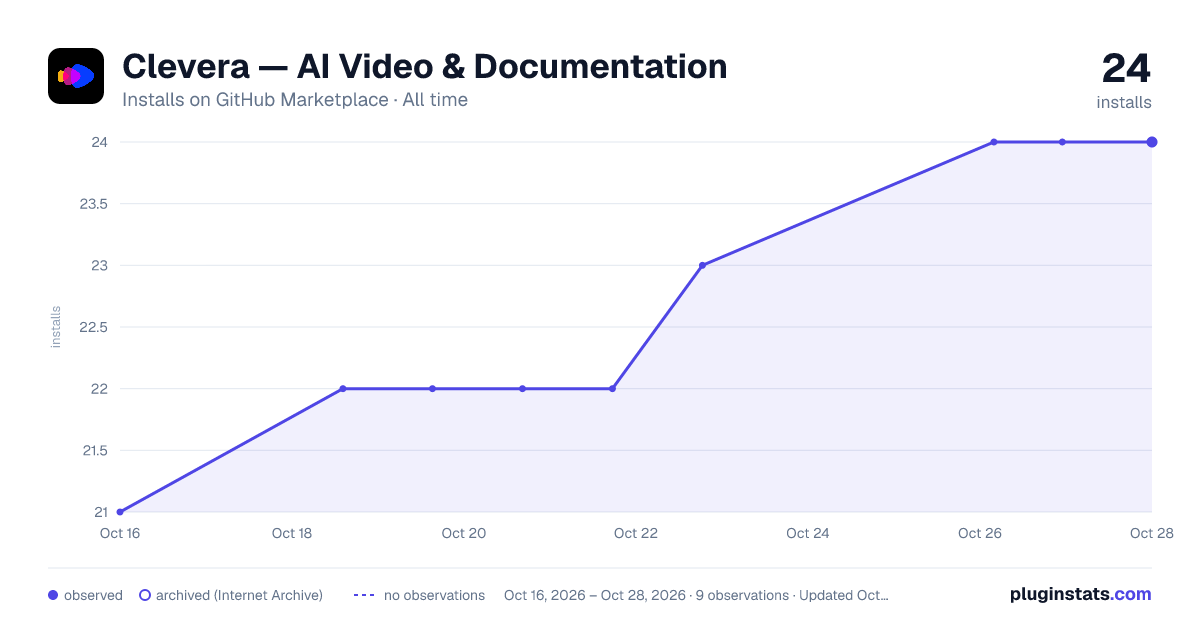Viewport: 1200px width, 630px height.
Task: Select the first data point at 21 installs
Action: pos(120,512)
